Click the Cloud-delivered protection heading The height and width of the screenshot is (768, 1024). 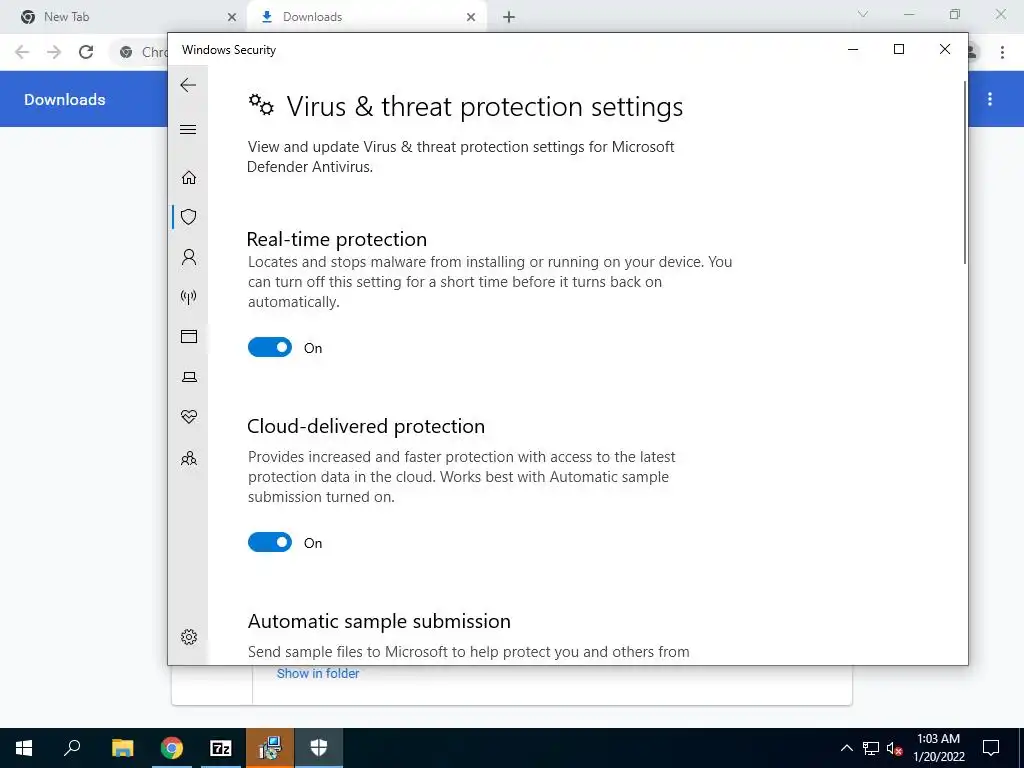tap(366, 426)
